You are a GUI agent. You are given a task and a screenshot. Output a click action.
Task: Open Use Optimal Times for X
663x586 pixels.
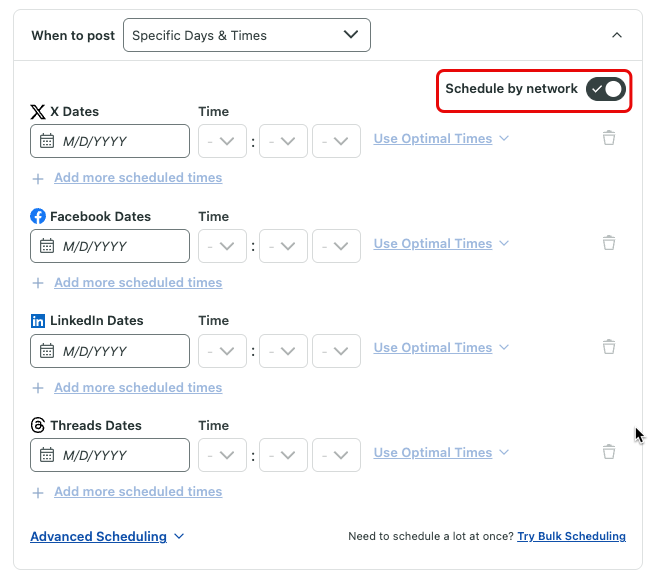click(441, 139)
